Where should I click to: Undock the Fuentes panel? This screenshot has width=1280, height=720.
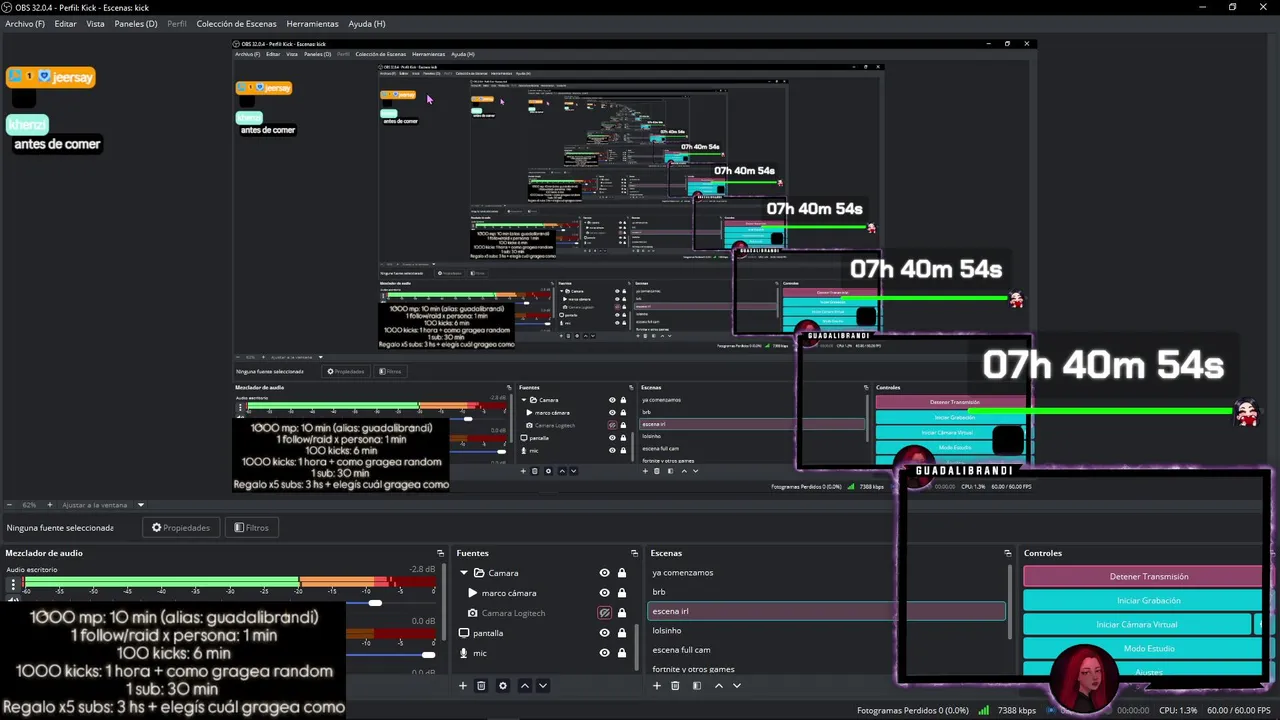pyautogui.click(x=634, y=553)
